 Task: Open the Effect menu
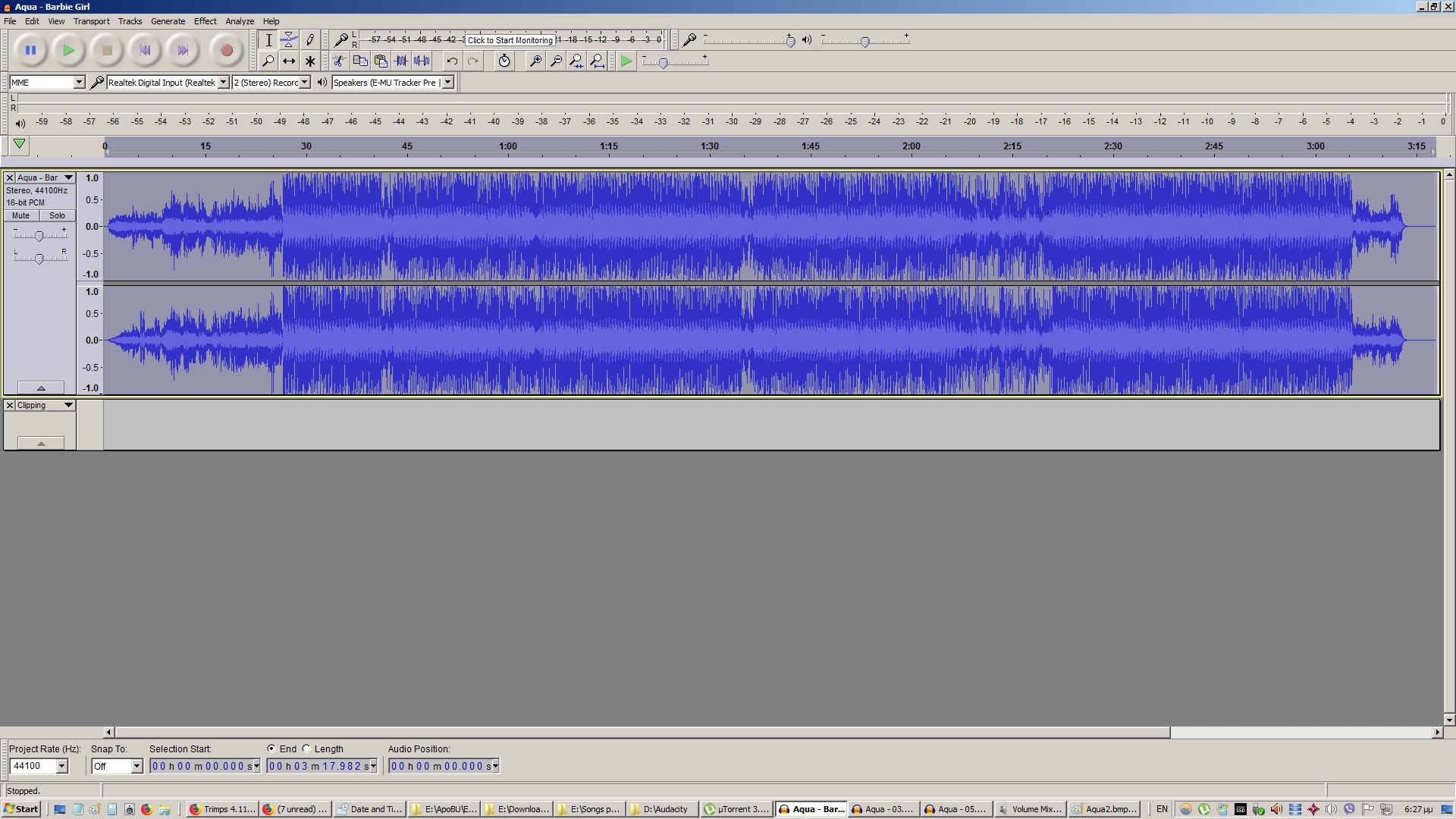[x=205, y=21]
